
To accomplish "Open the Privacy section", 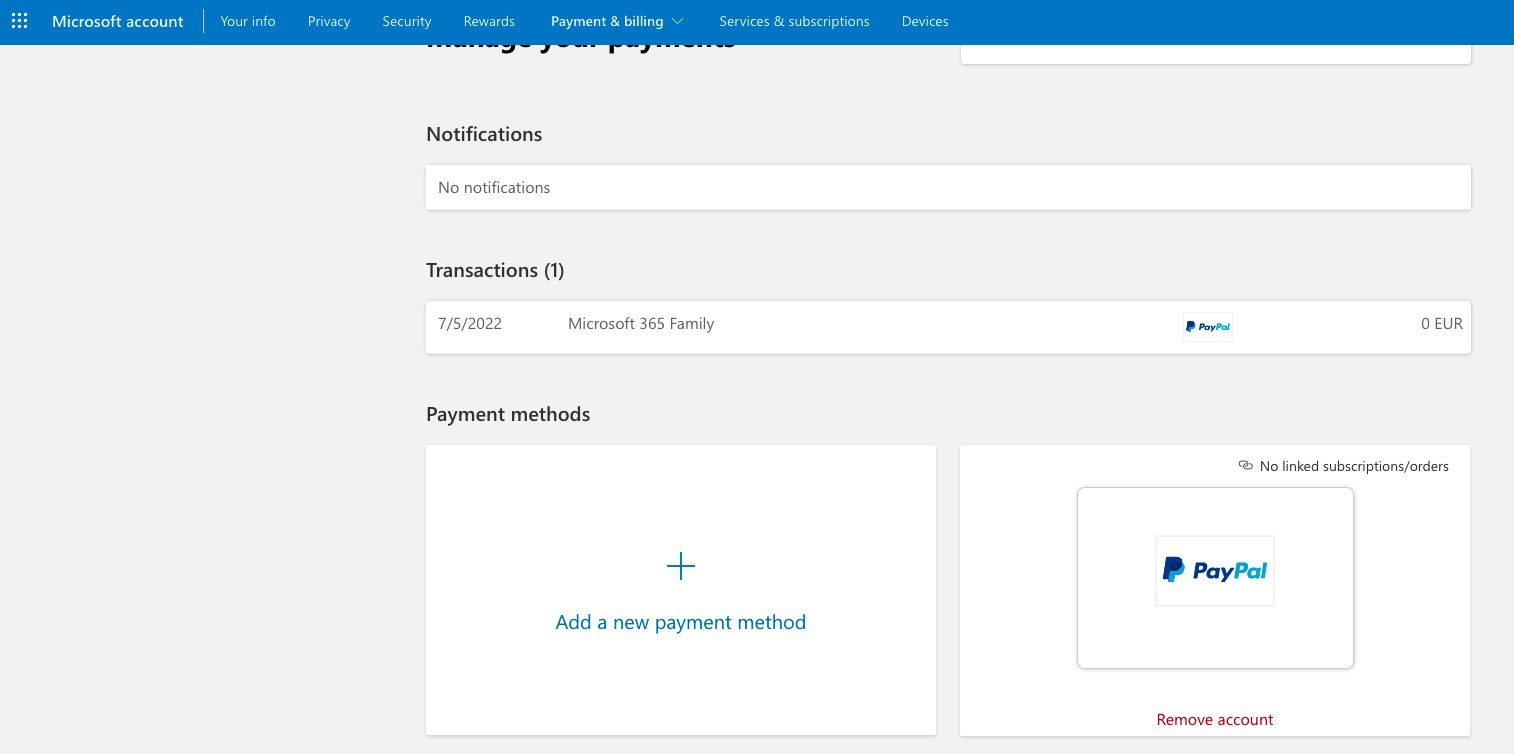I will tap(328, 20).
